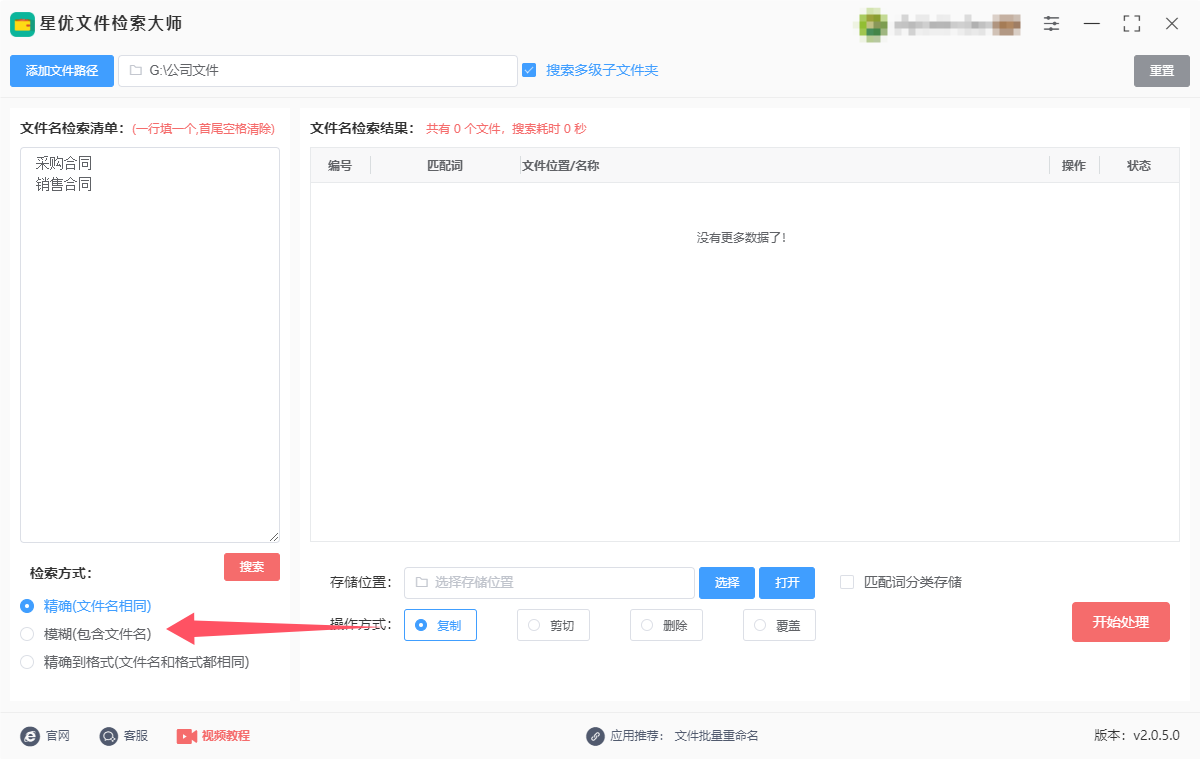Click the textarea resize grip corner

point(274,537)
